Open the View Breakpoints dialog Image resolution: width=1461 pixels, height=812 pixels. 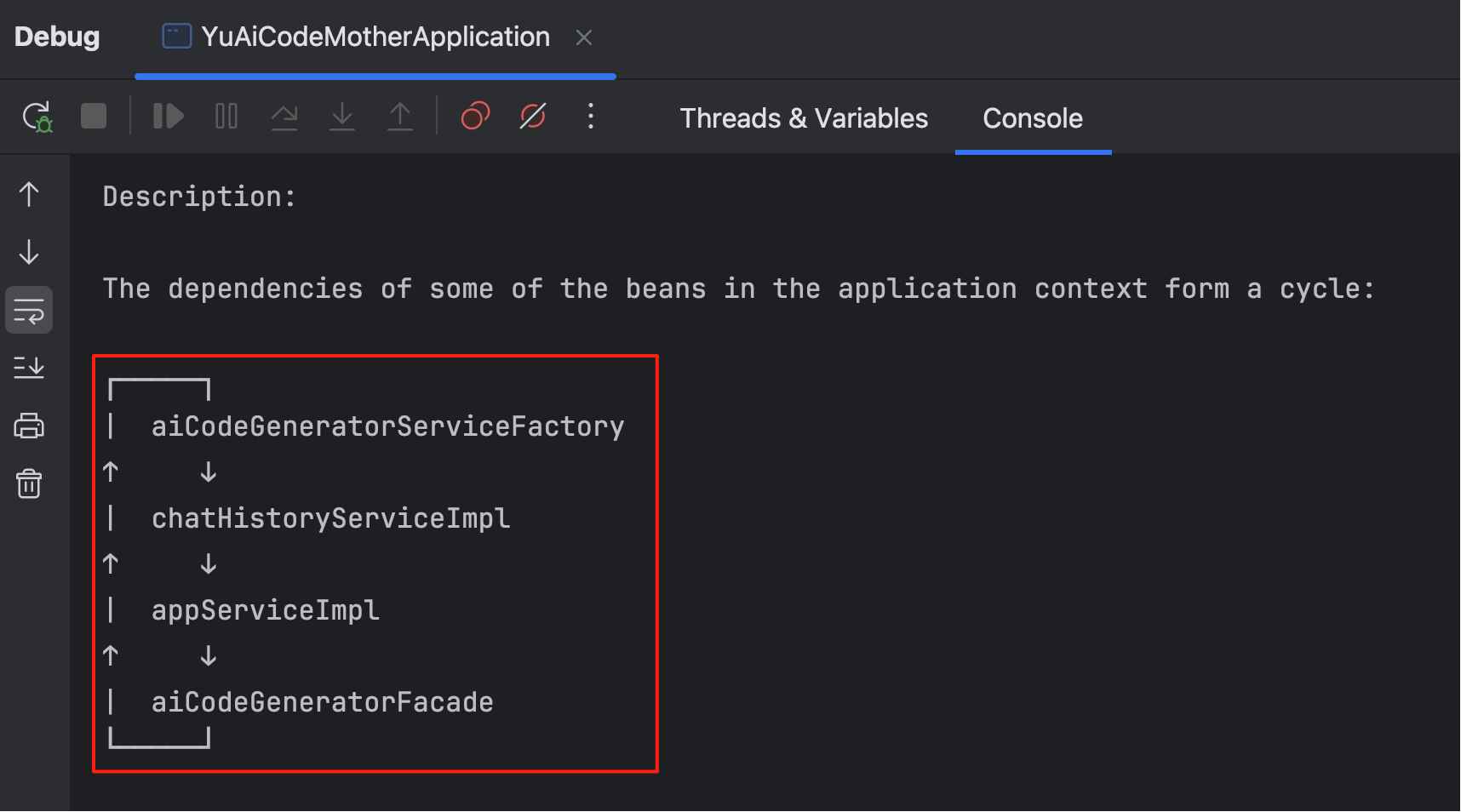475,117
